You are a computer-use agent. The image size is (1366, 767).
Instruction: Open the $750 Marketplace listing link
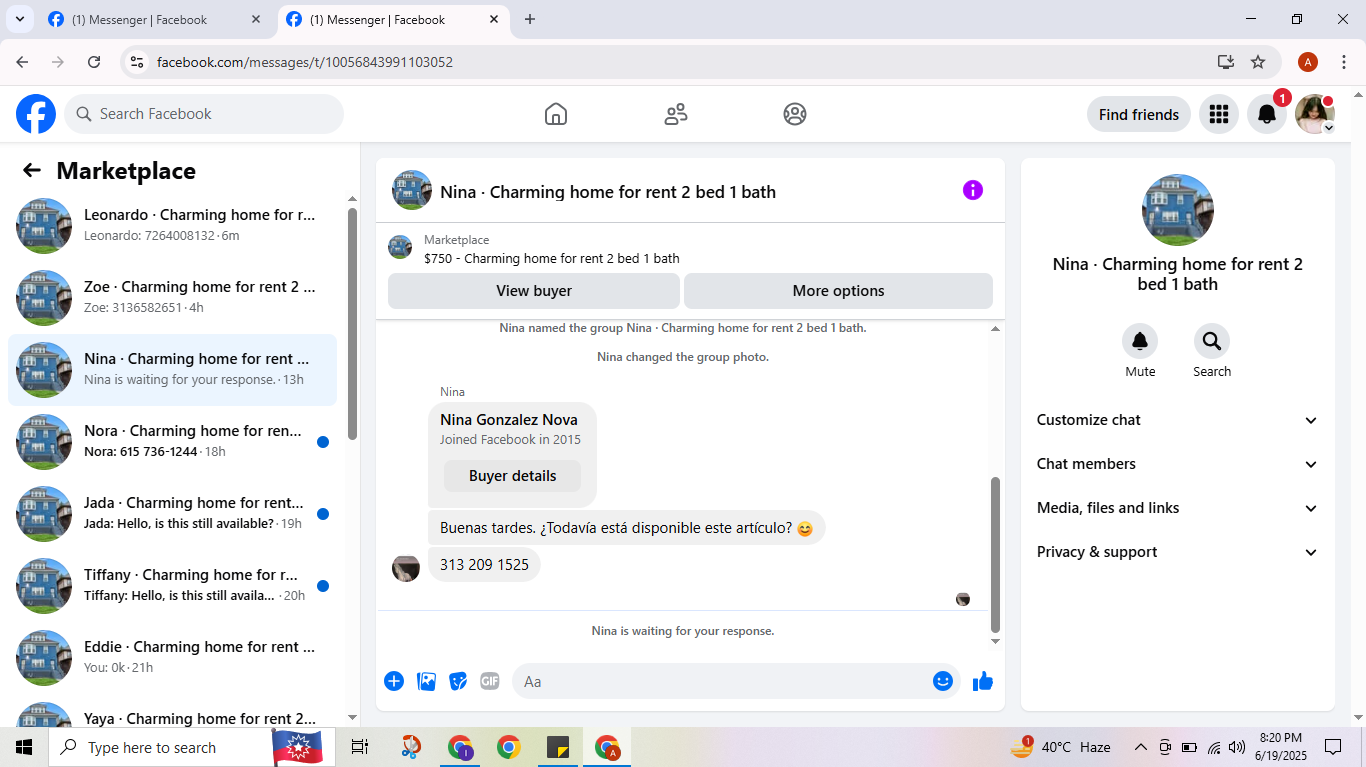coord(552,258)
